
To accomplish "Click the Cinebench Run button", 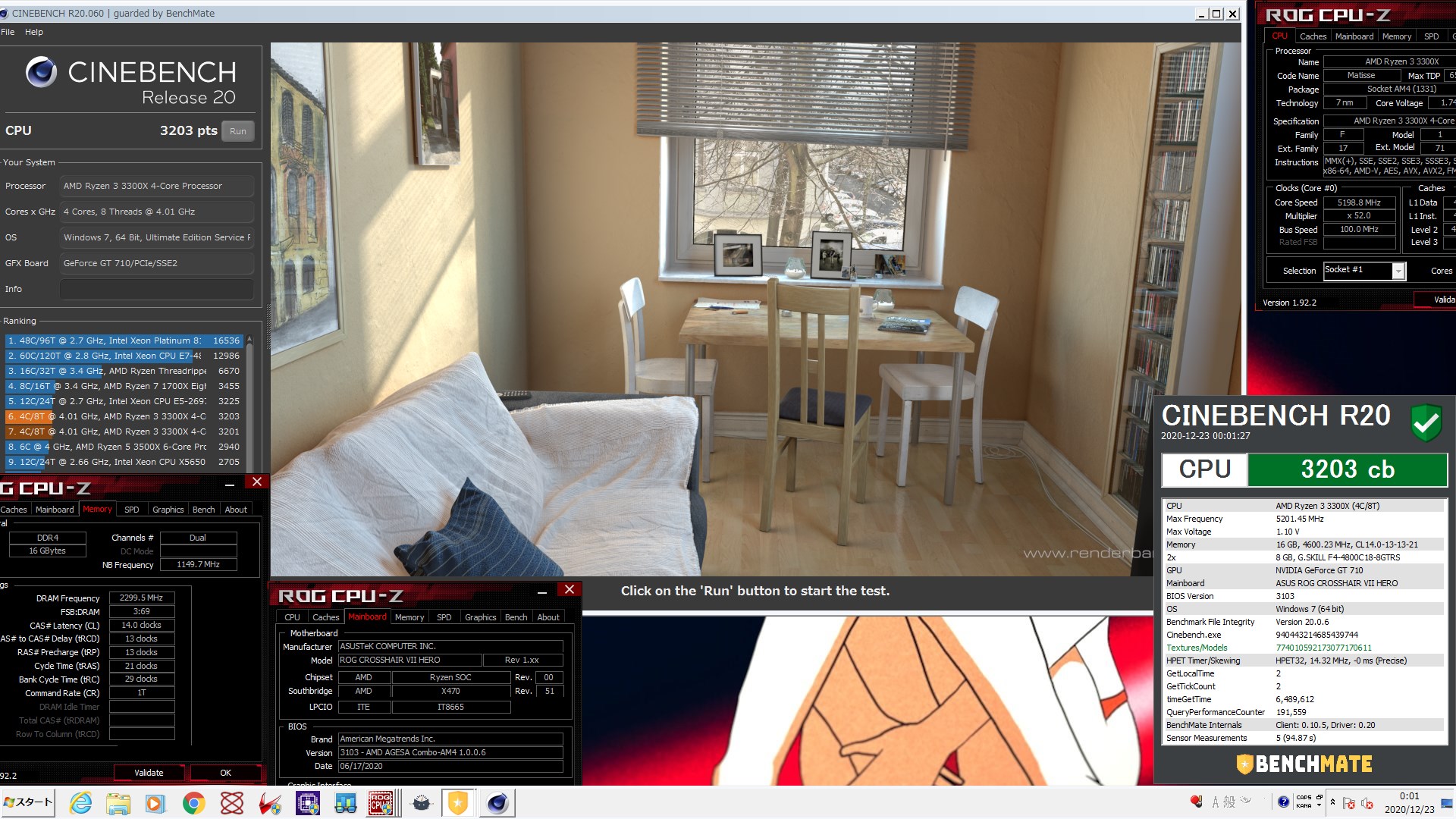I will (237, 131).
